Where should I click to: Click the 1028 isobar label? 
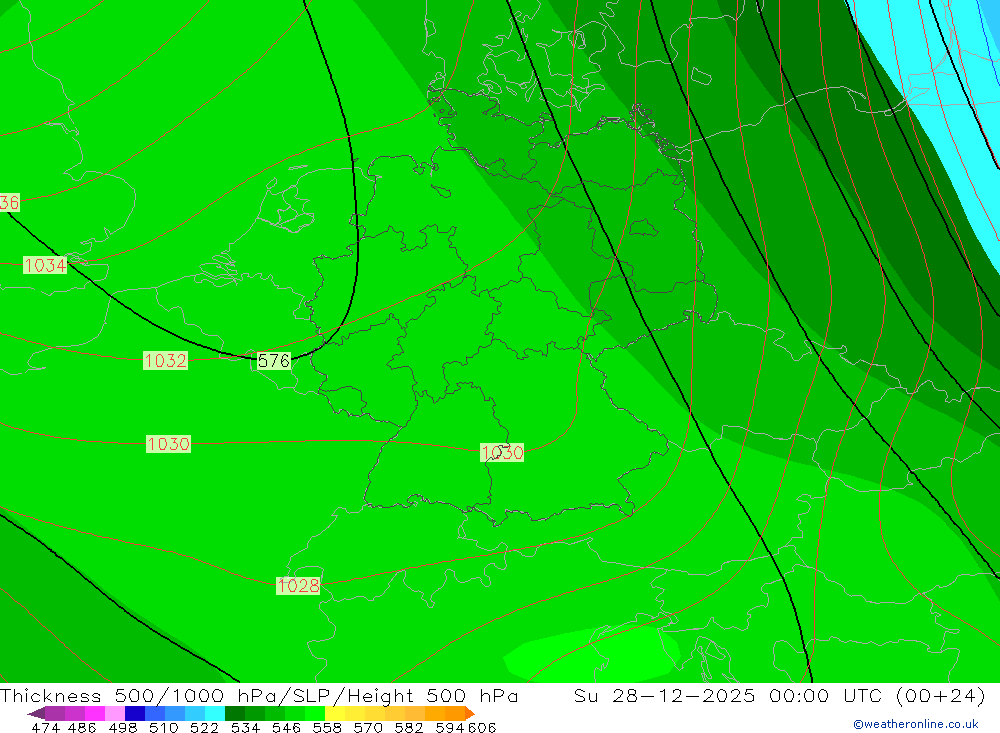[x=298, y=586]
